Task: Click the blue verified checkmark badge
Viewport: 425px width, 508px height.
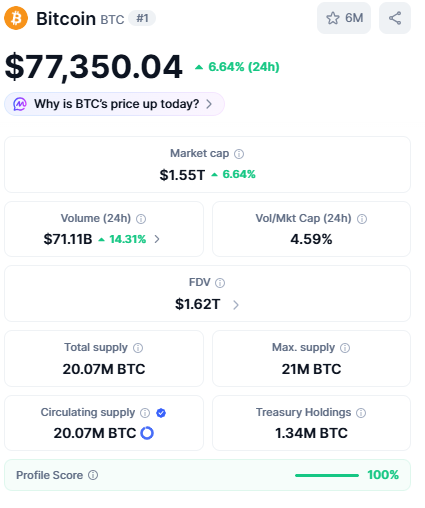Action: pos(161,413)
